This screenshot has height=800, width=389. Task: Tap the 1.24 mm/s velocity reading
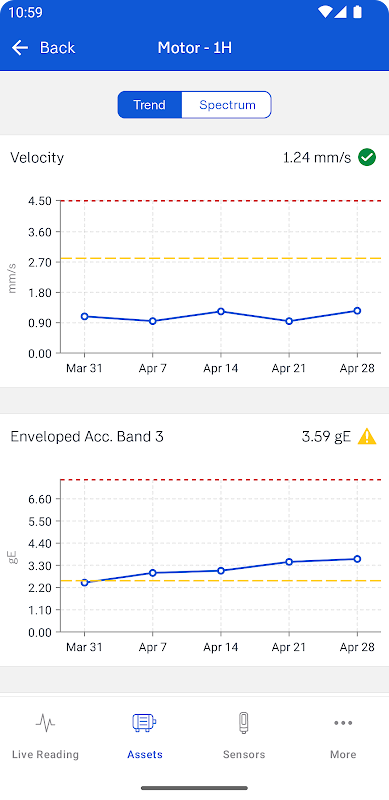[x=317, y=158]
